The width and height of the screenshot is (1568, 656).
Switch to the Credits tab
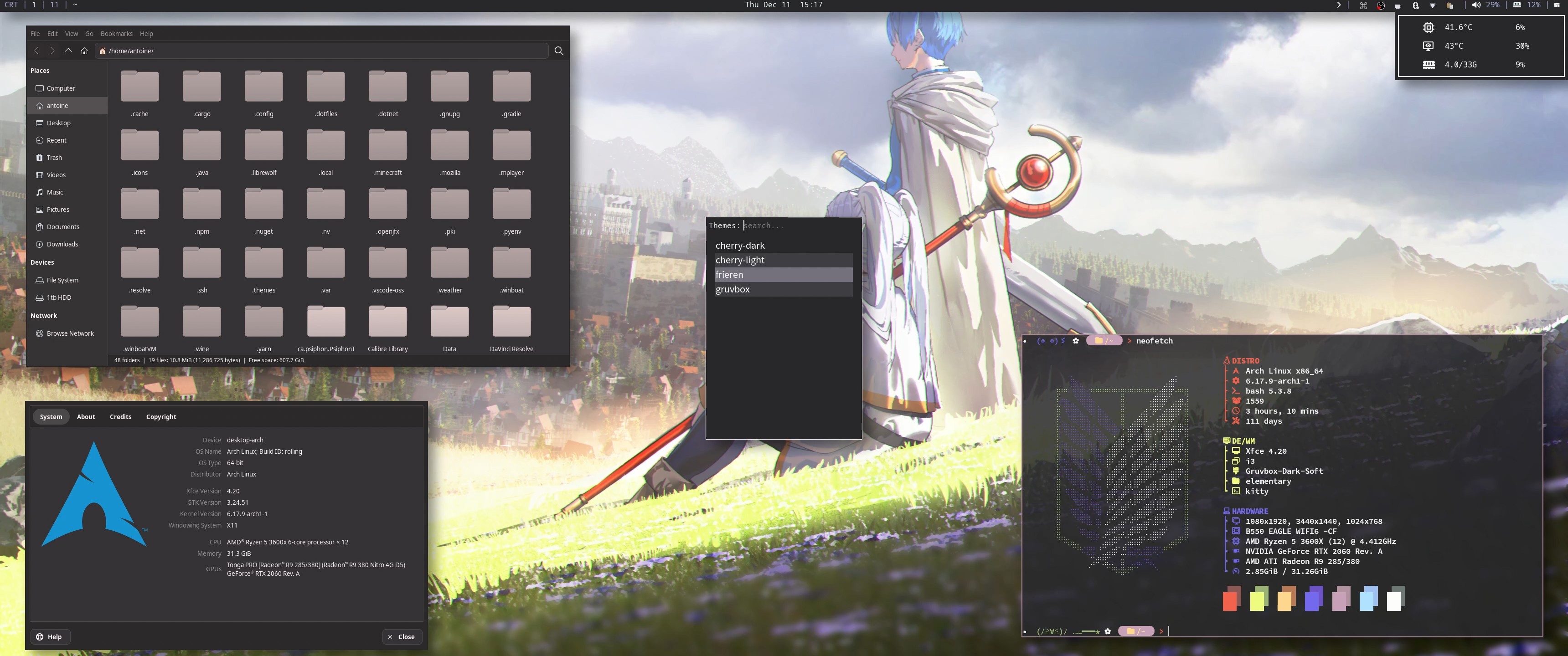tap(120, 417)
